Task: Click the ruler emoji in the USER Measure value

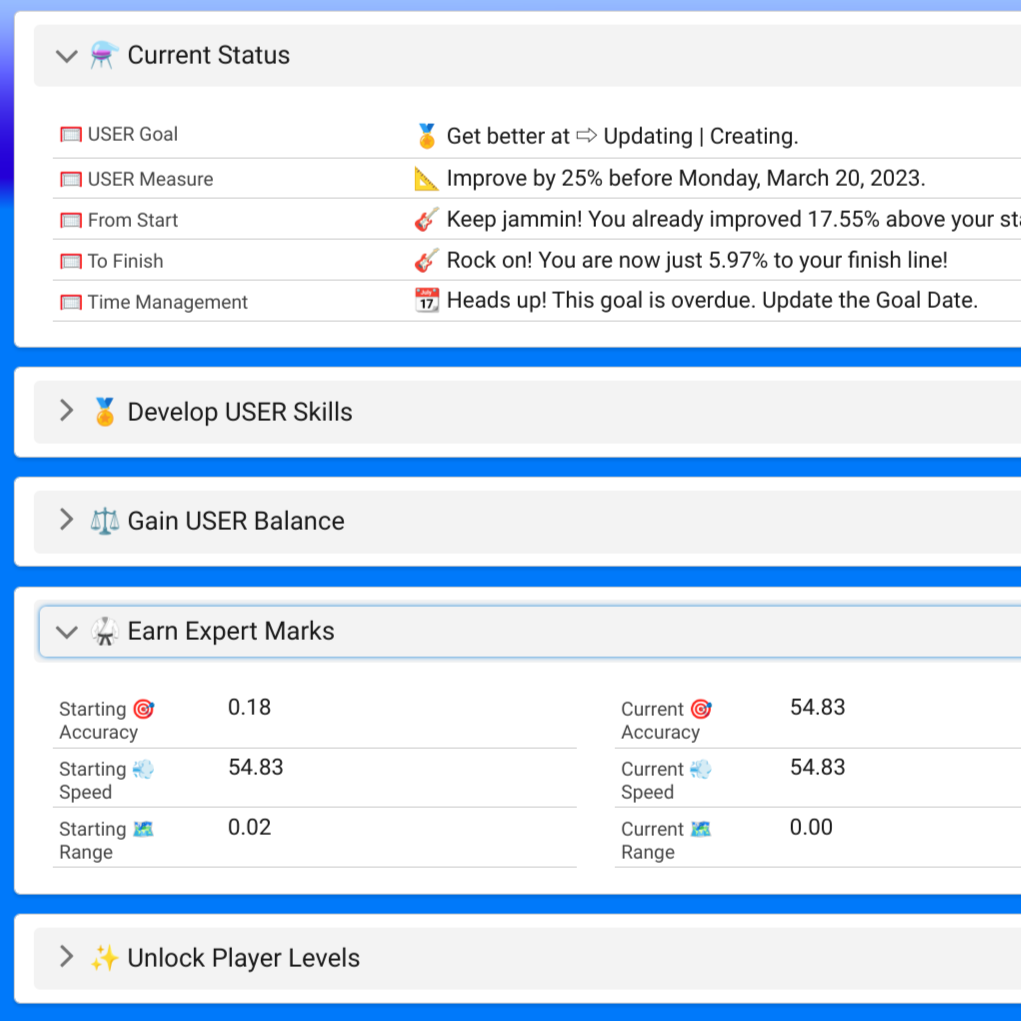Action: click(x=427, y=178)
